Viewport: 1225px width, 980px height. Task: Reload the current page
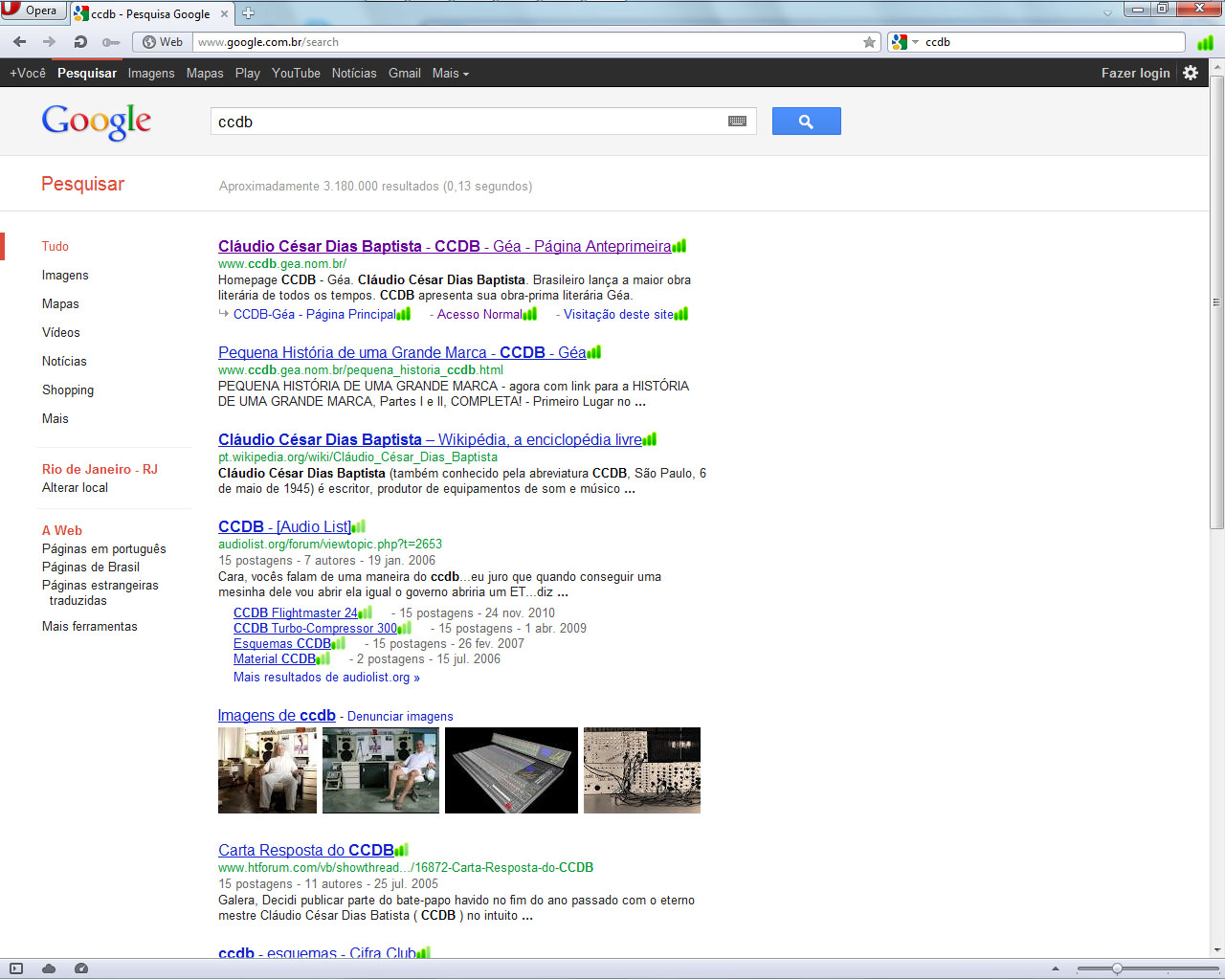(80, 42)
